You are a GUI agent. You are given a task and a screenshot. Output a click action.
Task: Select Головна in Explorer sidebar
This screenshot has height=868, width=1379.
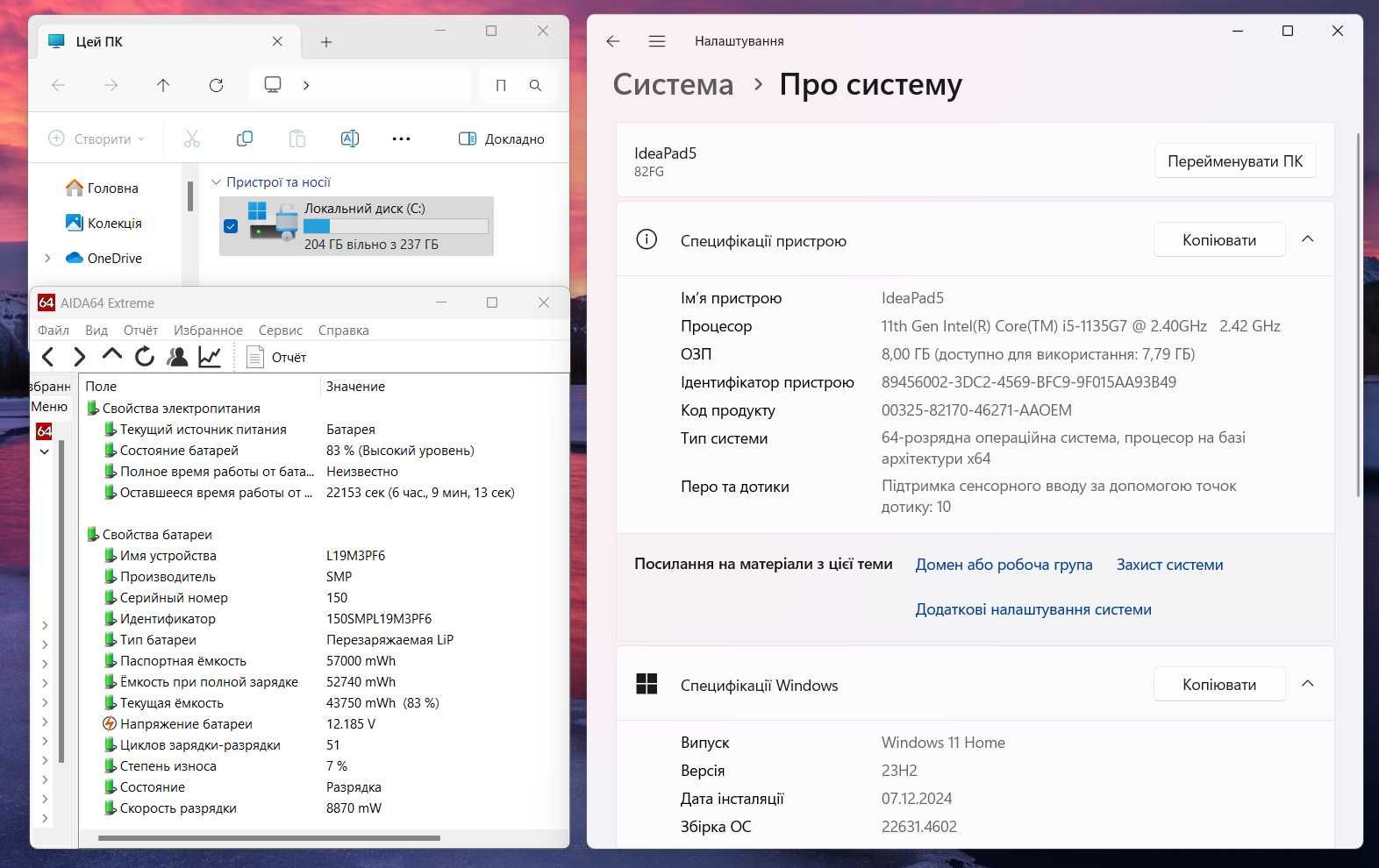pyautogui.click(x=103, y=188)
